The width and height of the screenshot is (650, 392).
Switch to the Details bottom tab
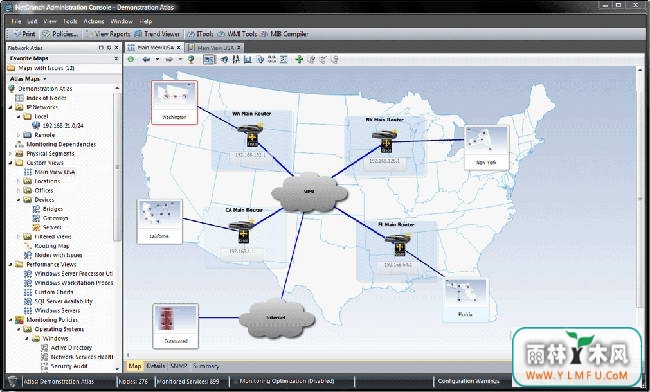point(155,366)
